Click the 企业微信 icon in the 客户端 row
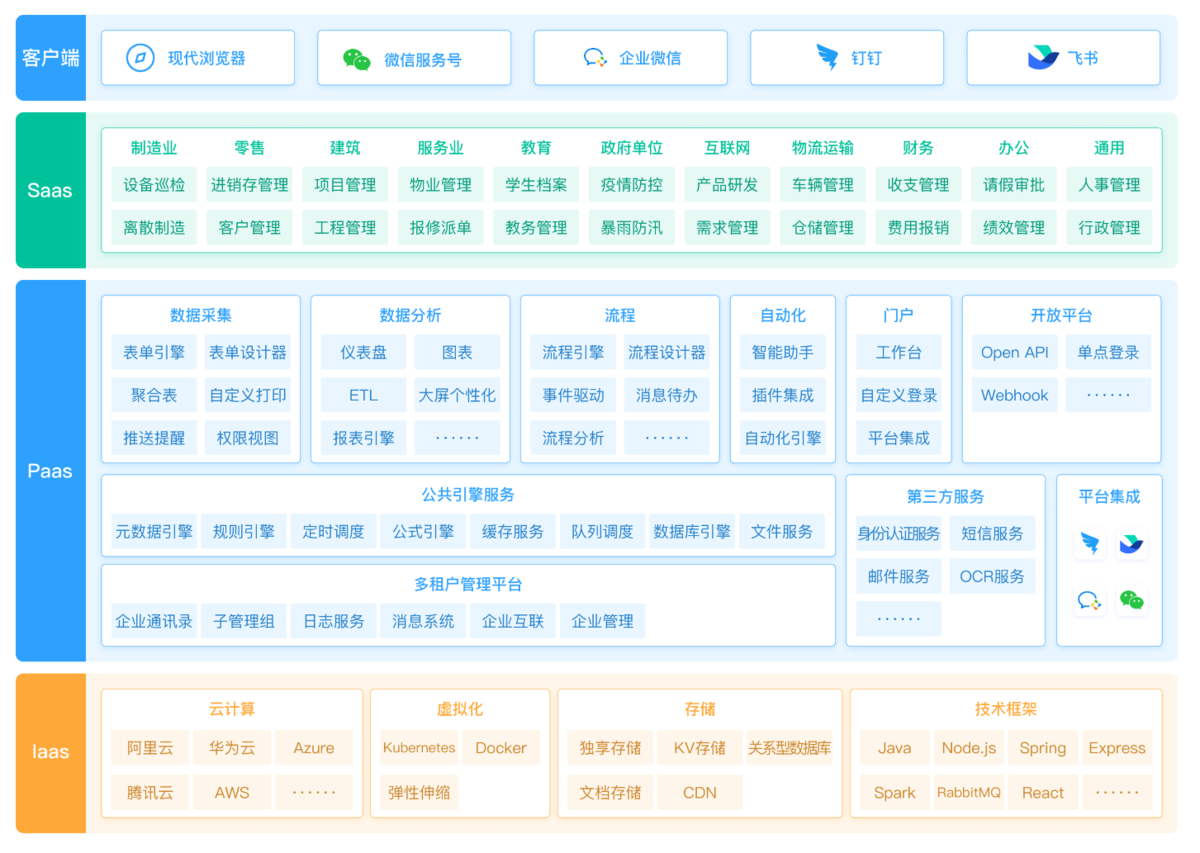Image resolution: width=1200 pixels, height=853 pixels. coord(595,58)
